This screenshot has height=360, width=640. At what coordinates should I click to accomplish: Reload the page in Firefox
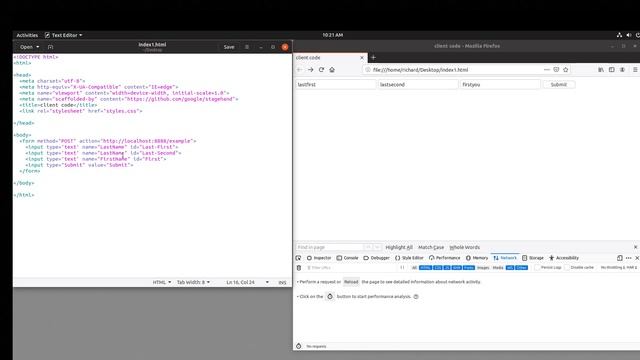(321, 70)
